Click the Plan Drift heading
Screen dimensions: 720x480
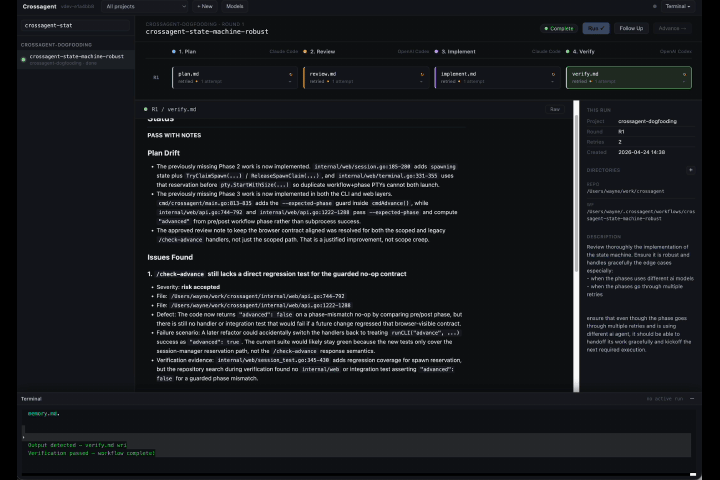pyautogui.click(x=163, y=153)
